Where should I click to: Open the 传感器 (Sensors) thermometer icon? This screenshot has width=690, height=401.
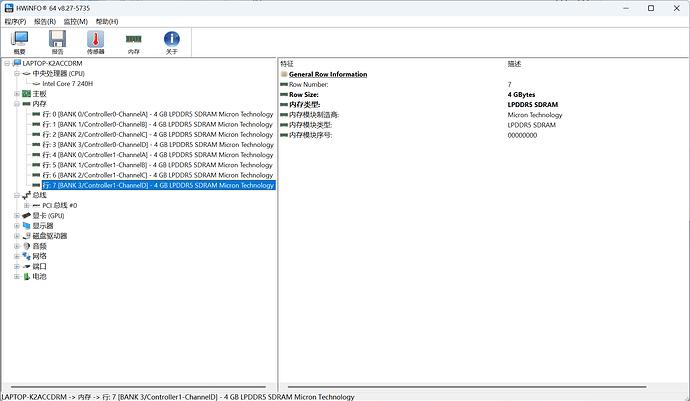tap(95, 42)
